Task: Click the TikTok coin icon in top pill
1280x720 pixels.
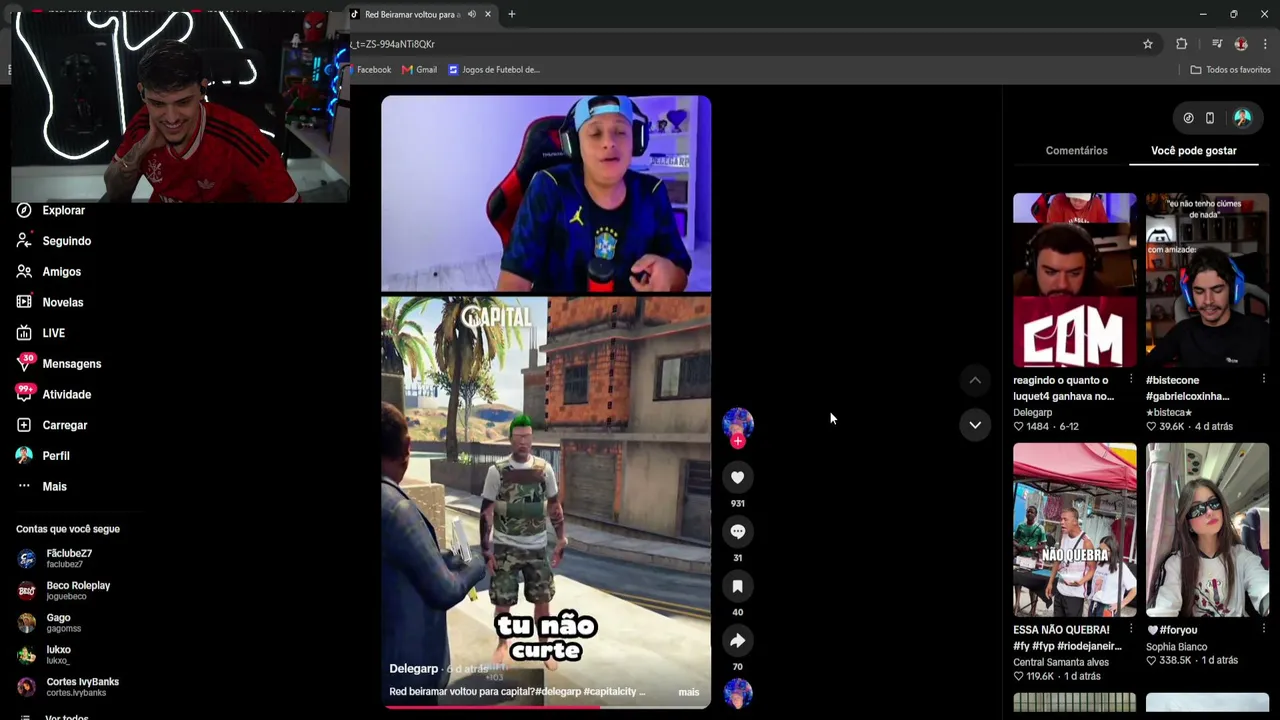Action: coord(1188,118)
